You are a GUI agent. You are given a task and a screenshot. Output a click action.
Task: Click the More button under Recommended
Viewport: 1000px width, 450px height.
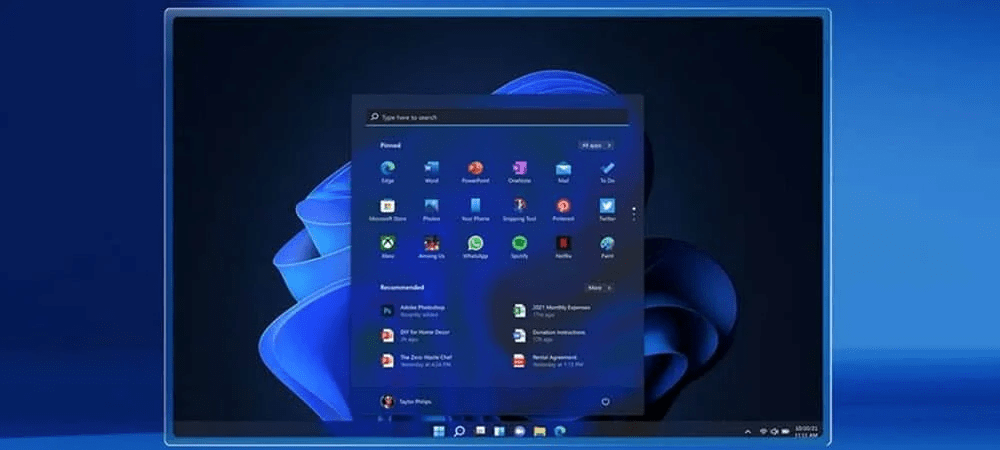(x=598, y=287)
